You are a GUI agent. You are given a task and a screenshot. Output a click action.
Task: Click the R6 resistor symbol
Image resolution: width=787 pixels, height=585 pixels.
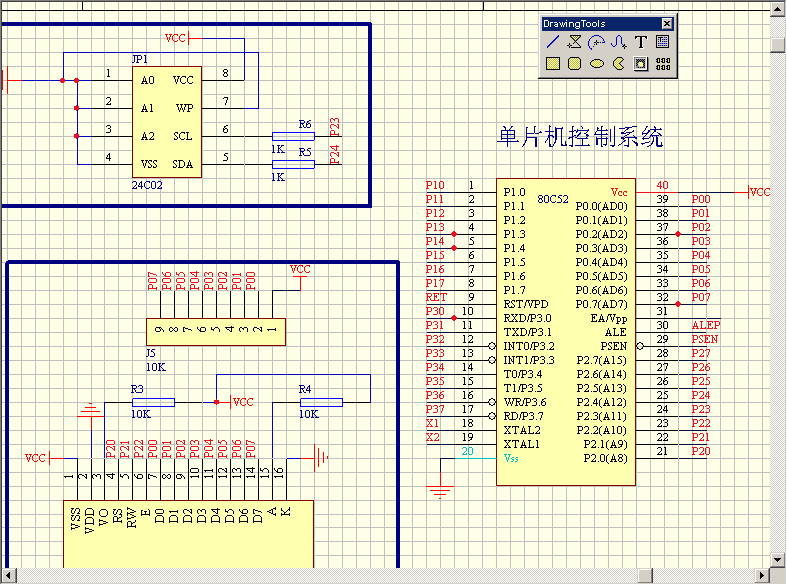click(293, 136)
